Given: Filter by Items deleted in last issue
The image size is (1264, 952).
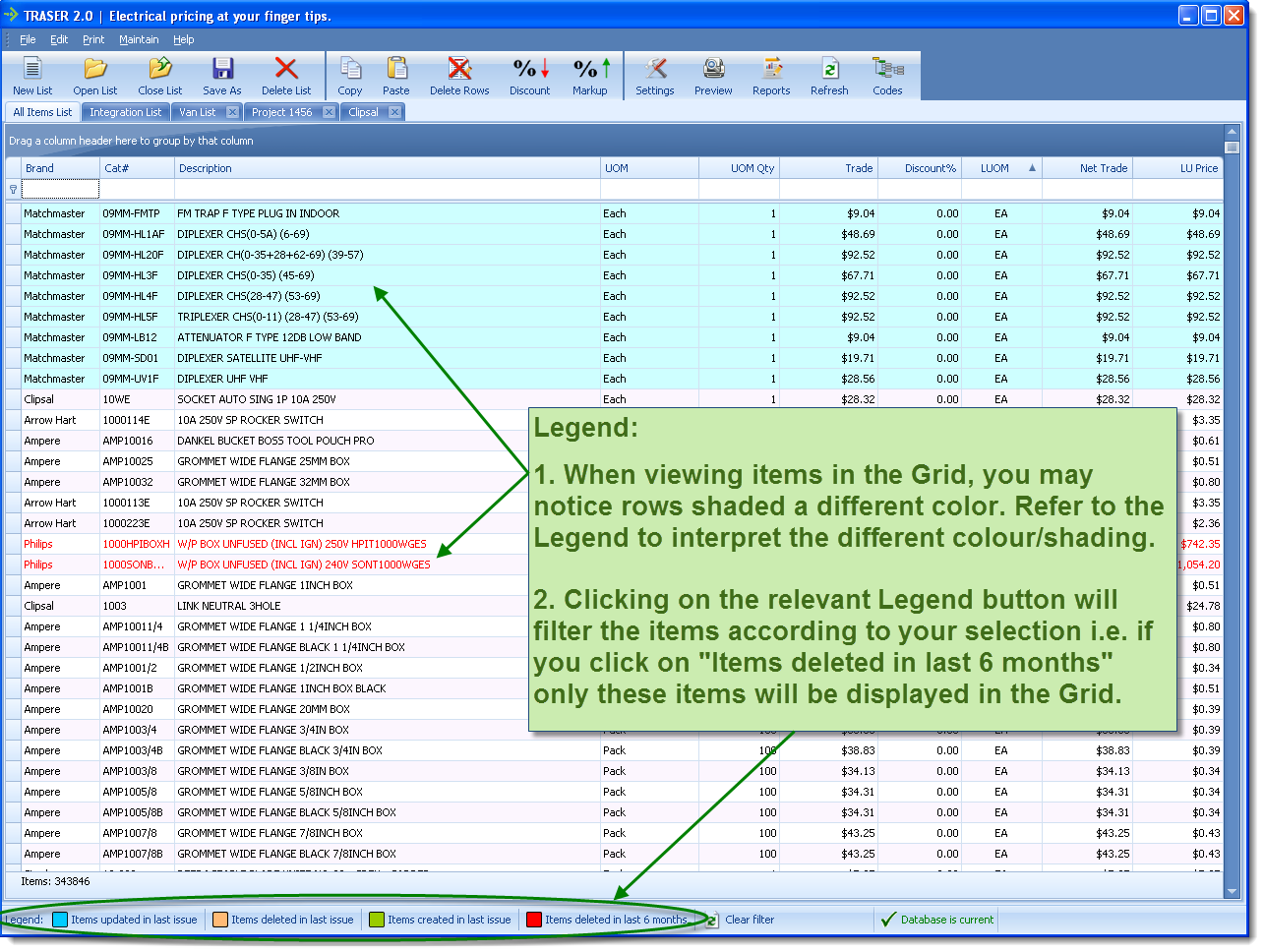Looking at the screenshot, I should click(x=284, y=920).
